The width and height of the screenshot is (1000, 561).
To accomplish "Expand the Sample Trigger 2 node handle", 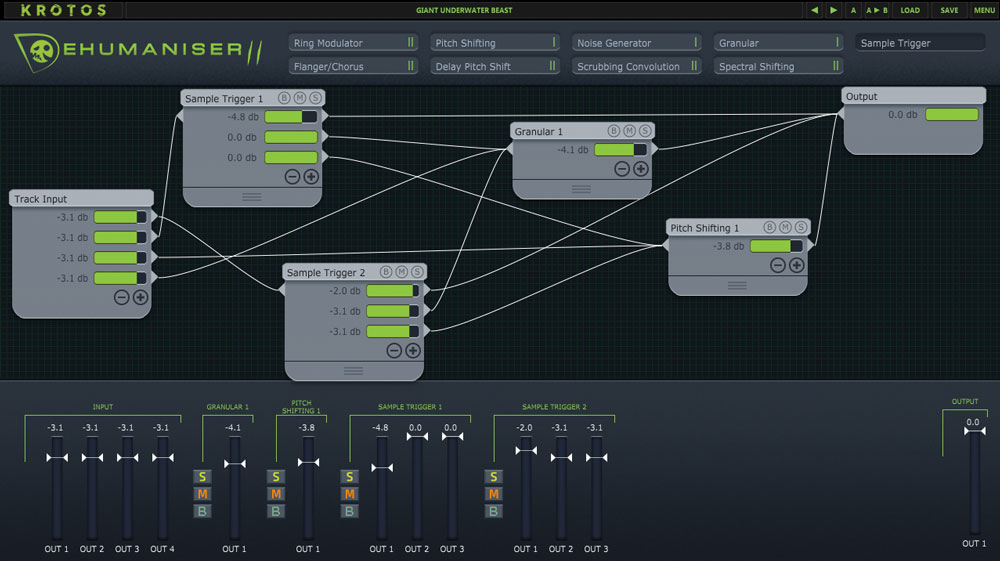I will (x=353, y=370).
